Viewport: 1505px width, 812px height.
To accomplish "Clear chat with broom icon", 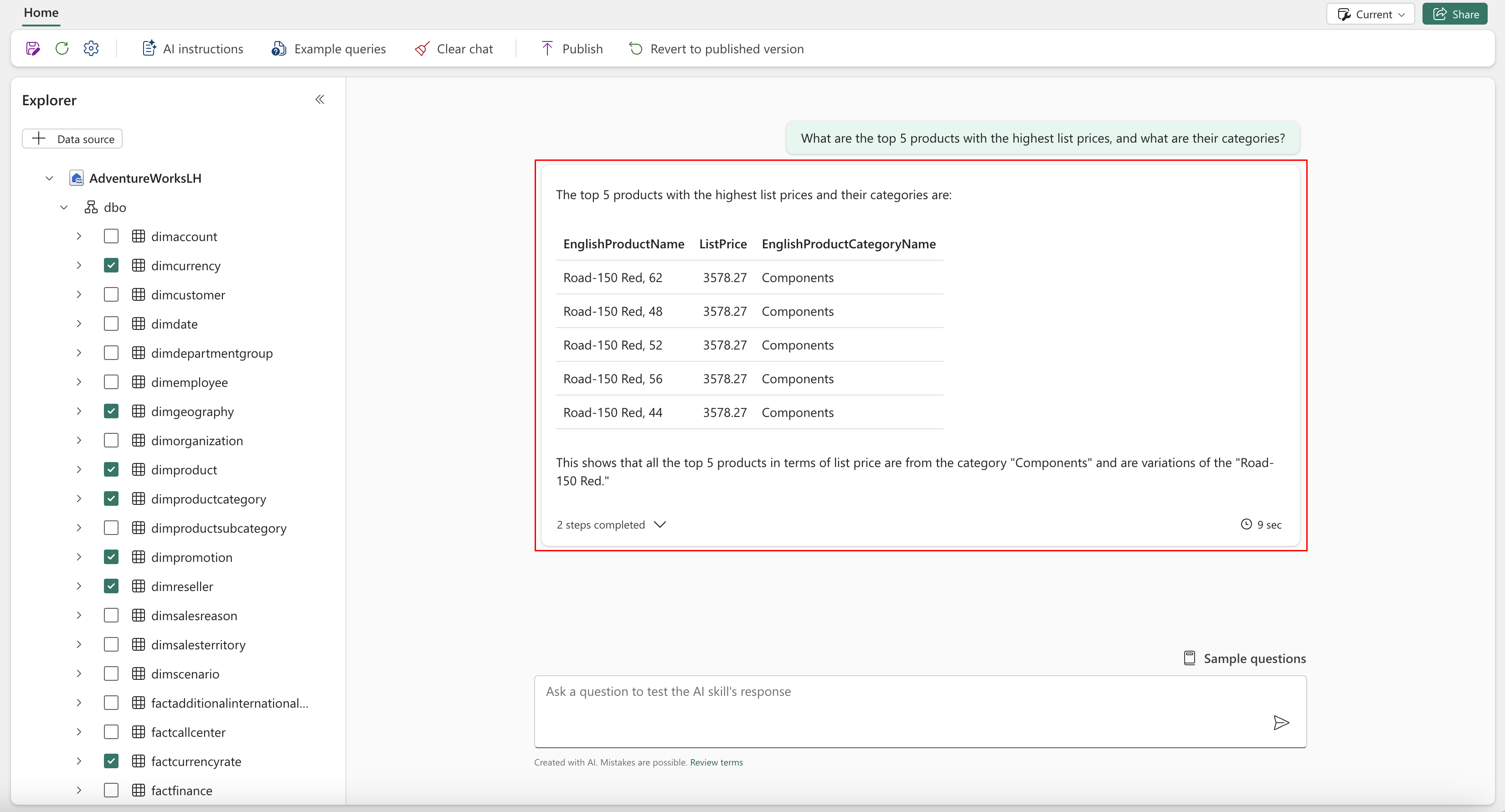I will (x=454, y=49).
